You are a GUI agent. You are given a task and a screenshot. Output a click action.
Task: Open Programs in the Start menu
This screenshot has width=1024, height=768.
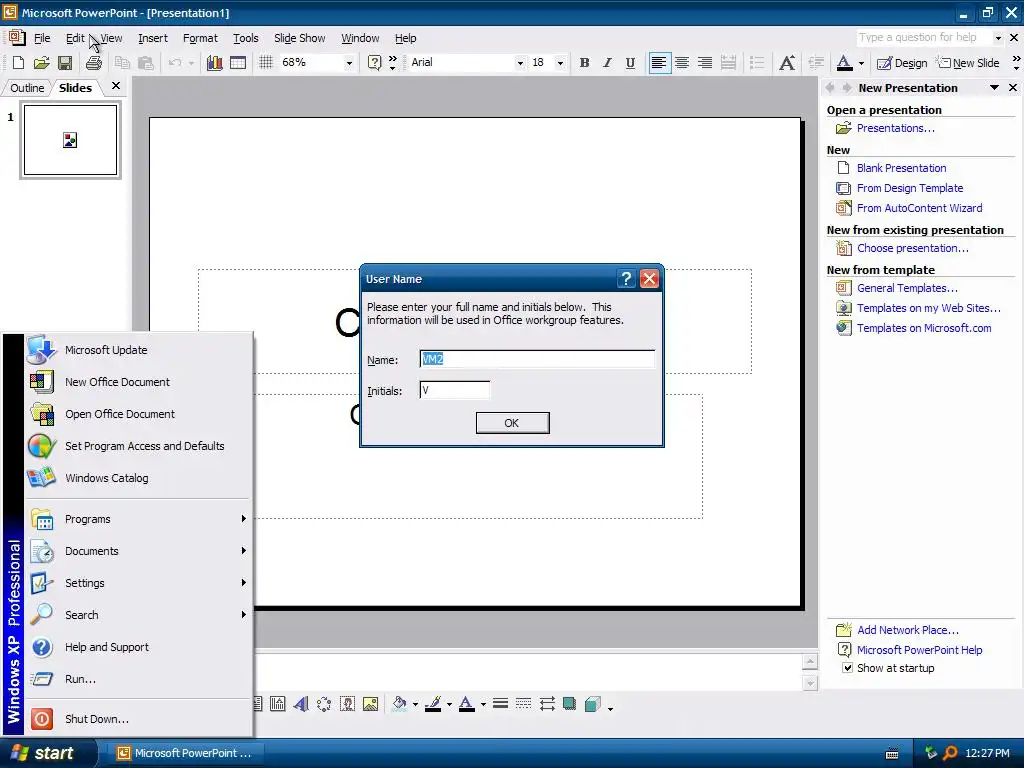[138, 519]
